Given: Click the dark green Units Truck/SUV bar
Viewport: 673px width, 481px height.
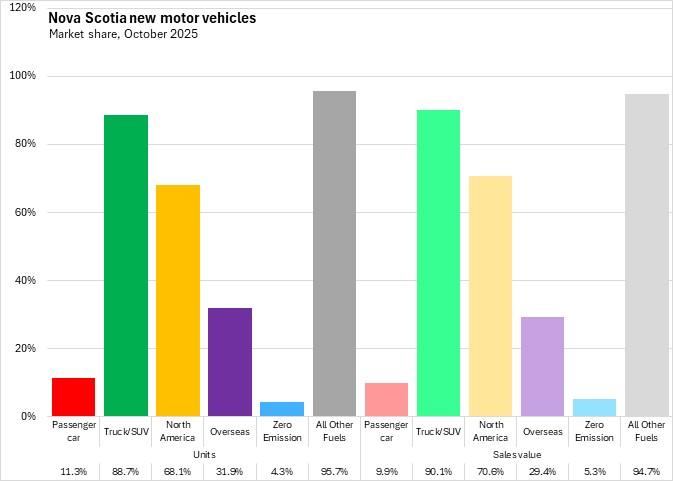Looking at the screenshot, I should click(x=126, y=265).
